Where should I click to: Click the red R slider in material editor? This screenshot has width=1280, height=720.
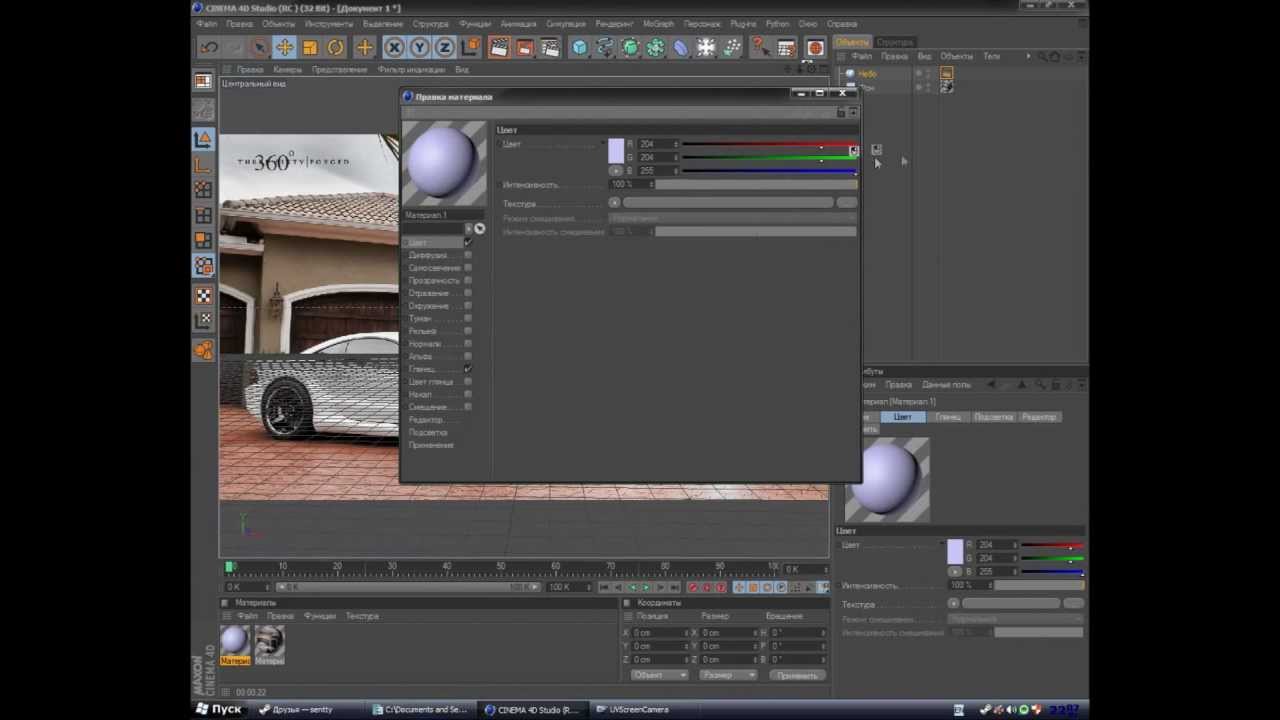[x=768, y=144]
